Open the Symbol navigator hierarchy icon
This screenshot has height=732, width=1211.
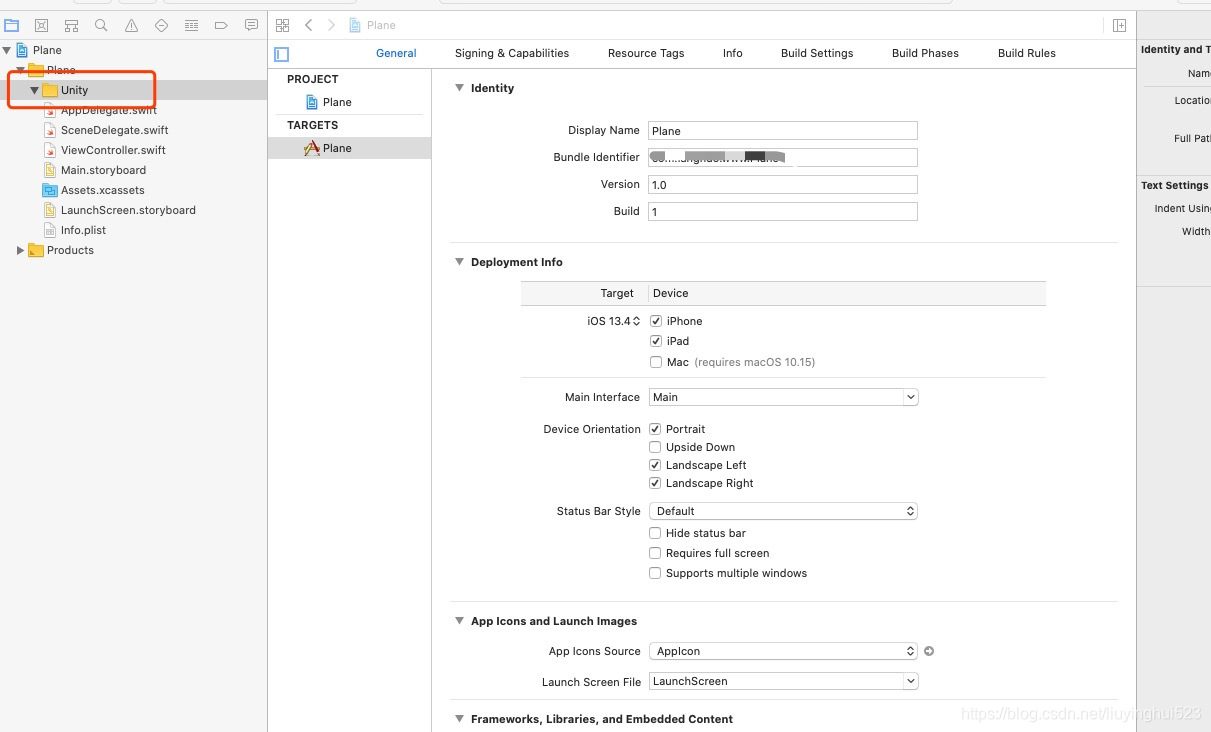pos(71,25)
